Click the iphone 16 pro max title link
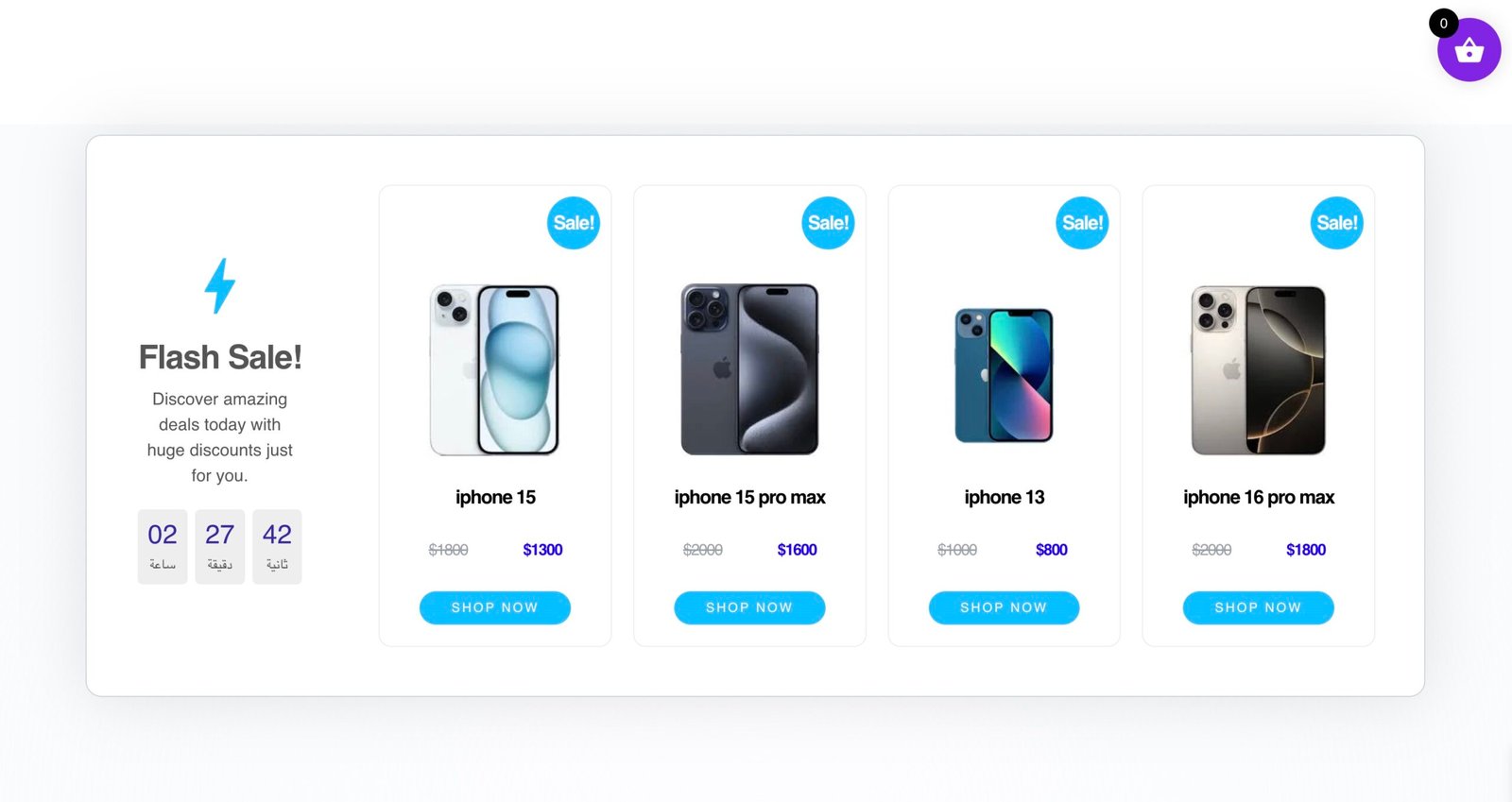1512x802 pixels. pyautogui.click(x=1259, y=497)
